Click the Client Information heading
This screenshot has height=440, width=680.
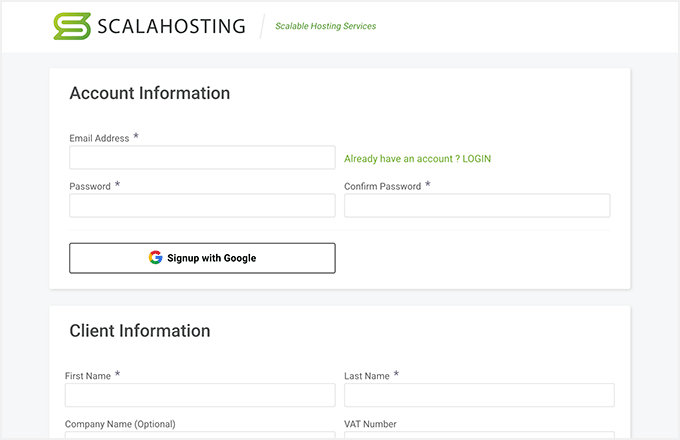click(140, 331)
